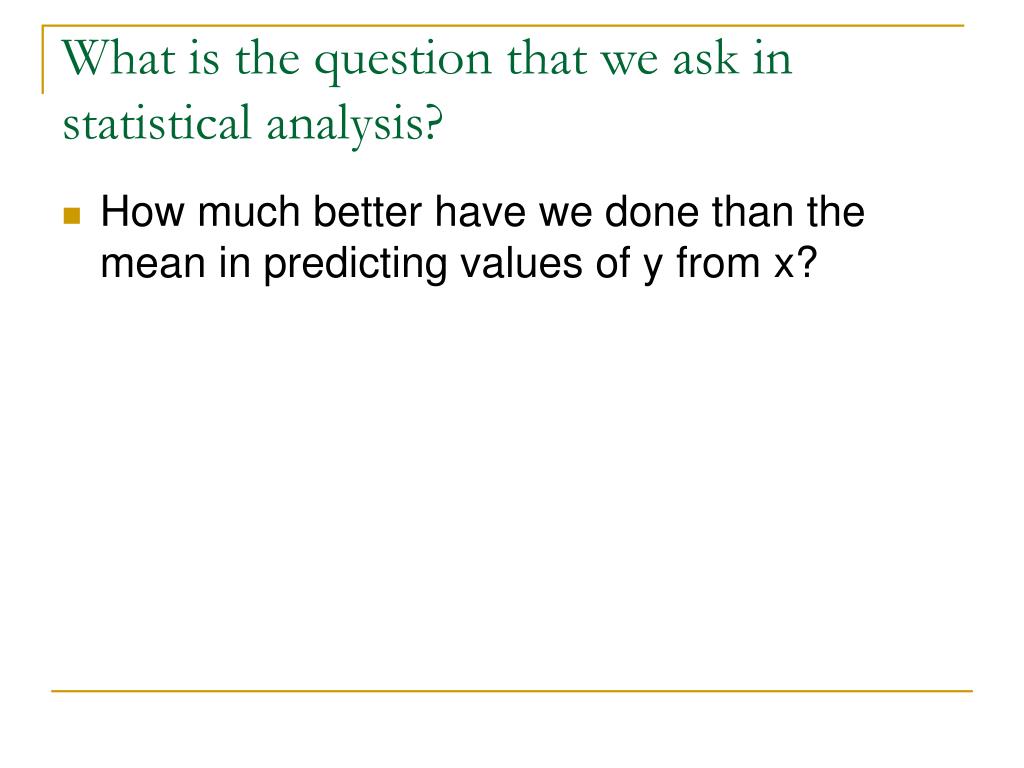Click the yellow square bullet marker

pyautogui.click(x=72, y=216)
